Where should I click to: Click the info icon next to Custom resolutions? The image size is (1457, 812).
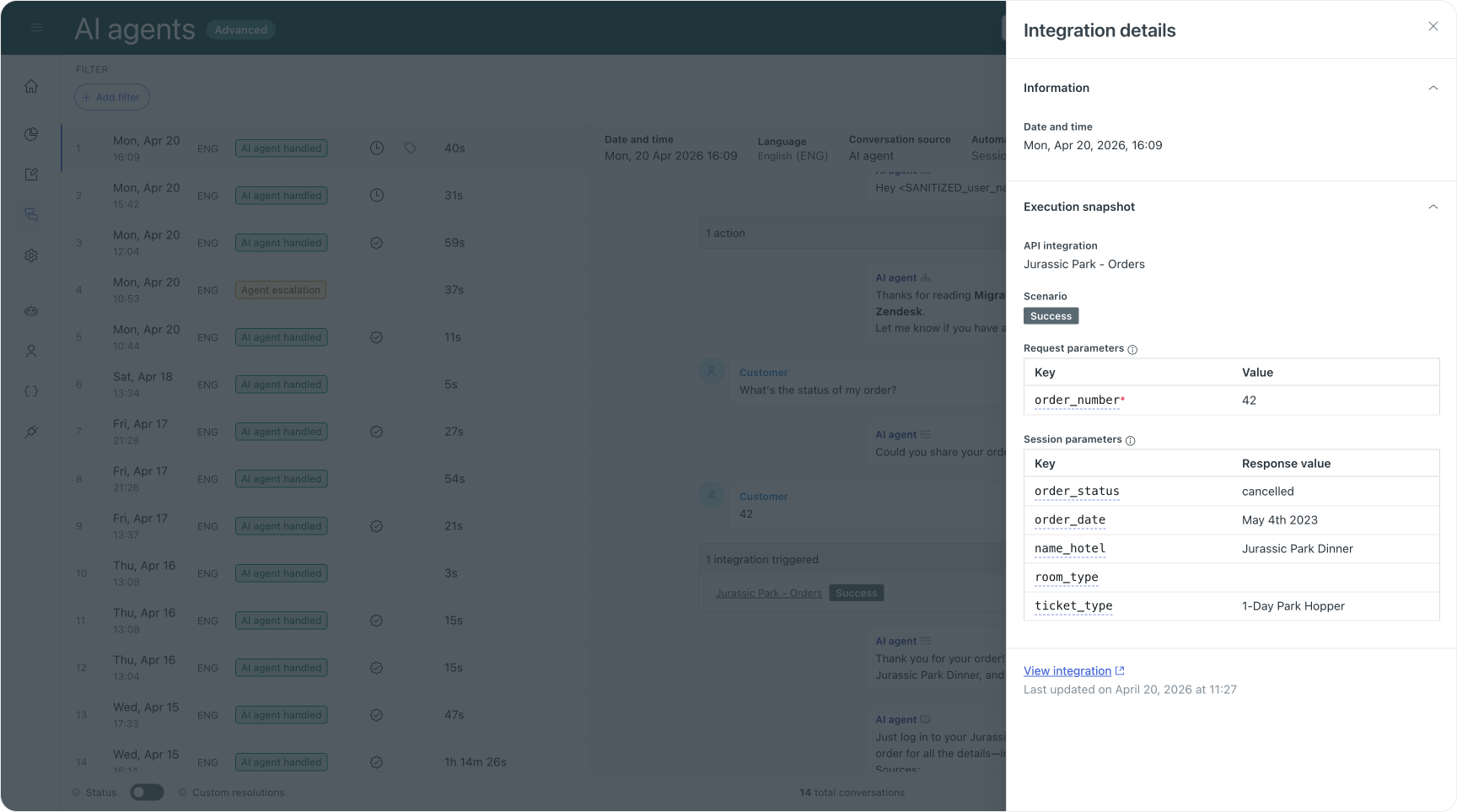pos(182,793)
